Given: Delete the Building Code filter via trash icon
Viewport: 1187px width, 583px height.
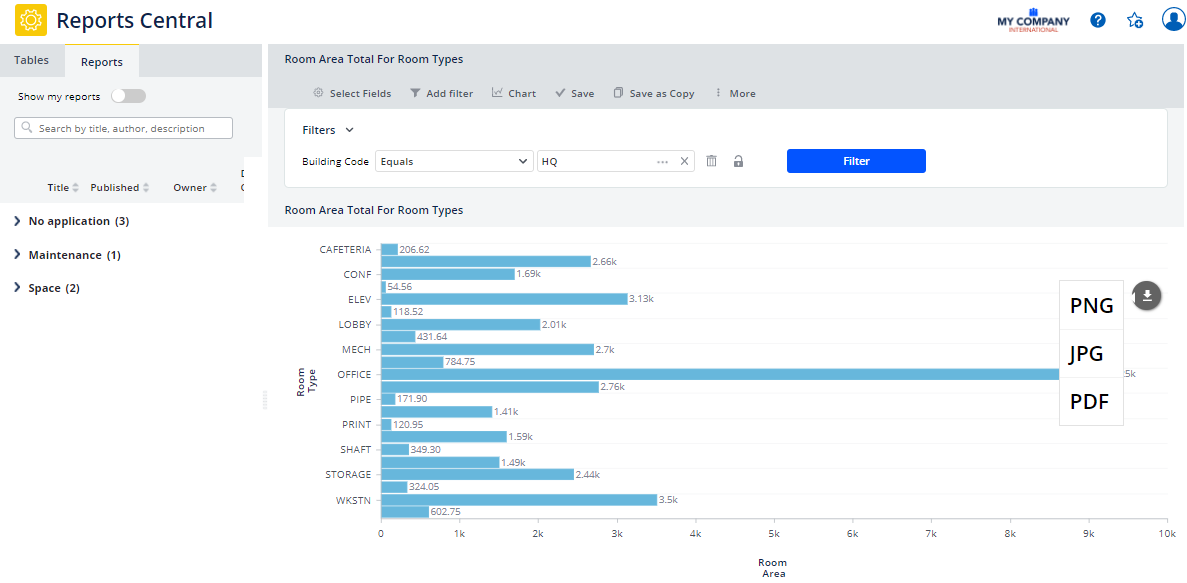Looking at the screenshot, I should [x=712, y=161].
